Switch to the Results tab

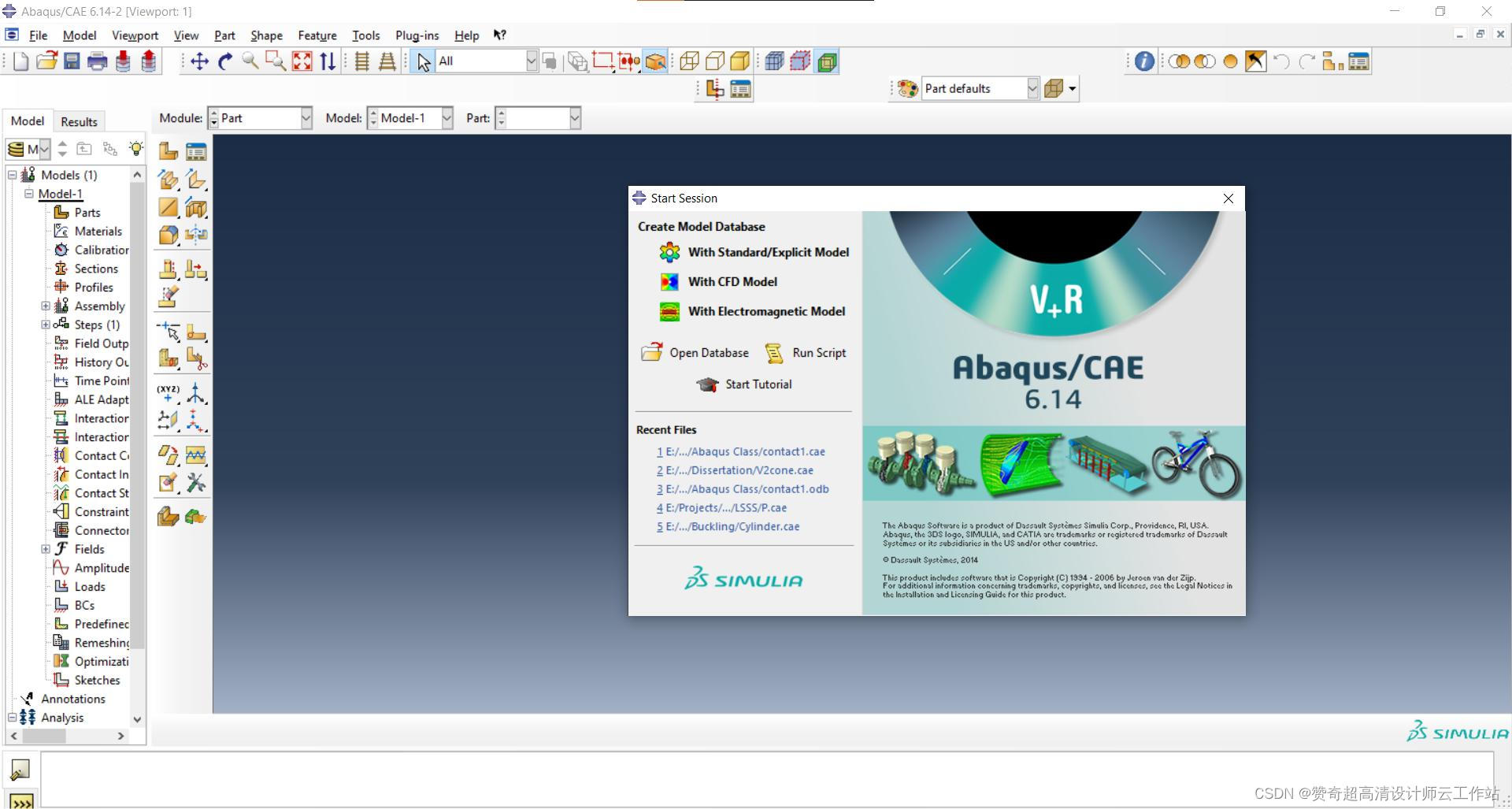(x=79, y=121)
